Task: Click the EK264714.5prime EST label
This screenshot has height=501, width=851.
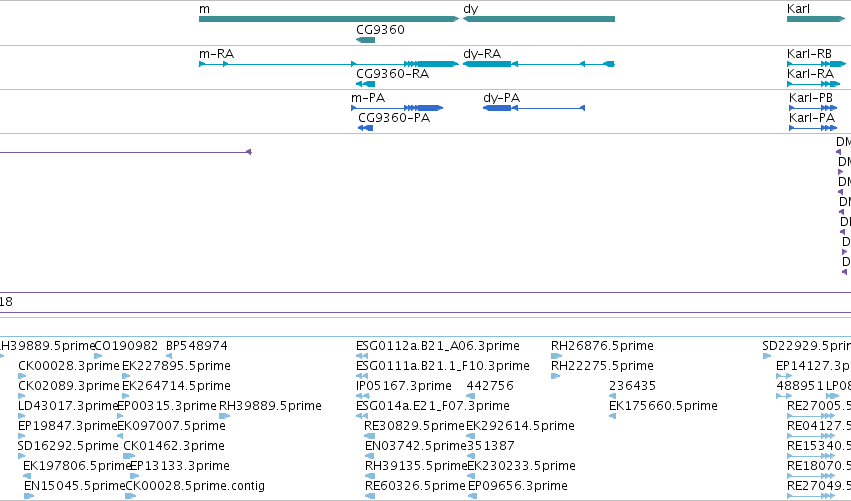Action: pos(176,386)
